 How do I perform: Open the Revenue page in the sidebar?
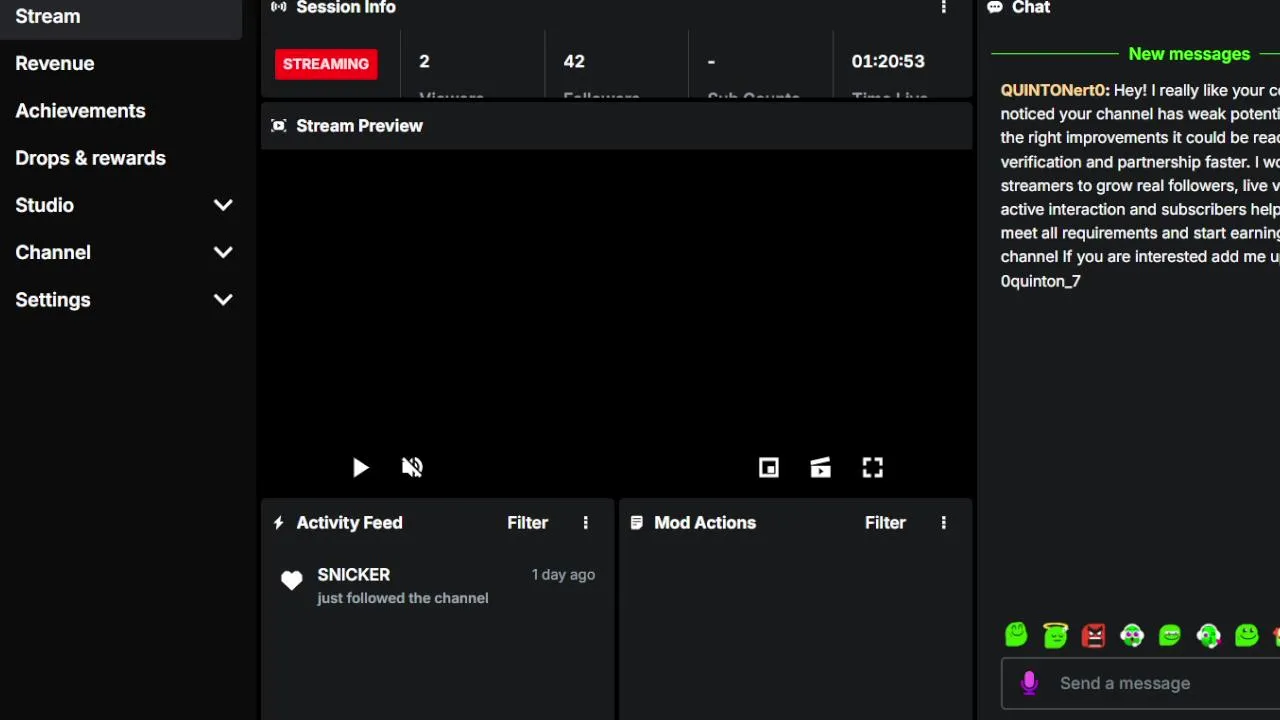tap(55, 63)
